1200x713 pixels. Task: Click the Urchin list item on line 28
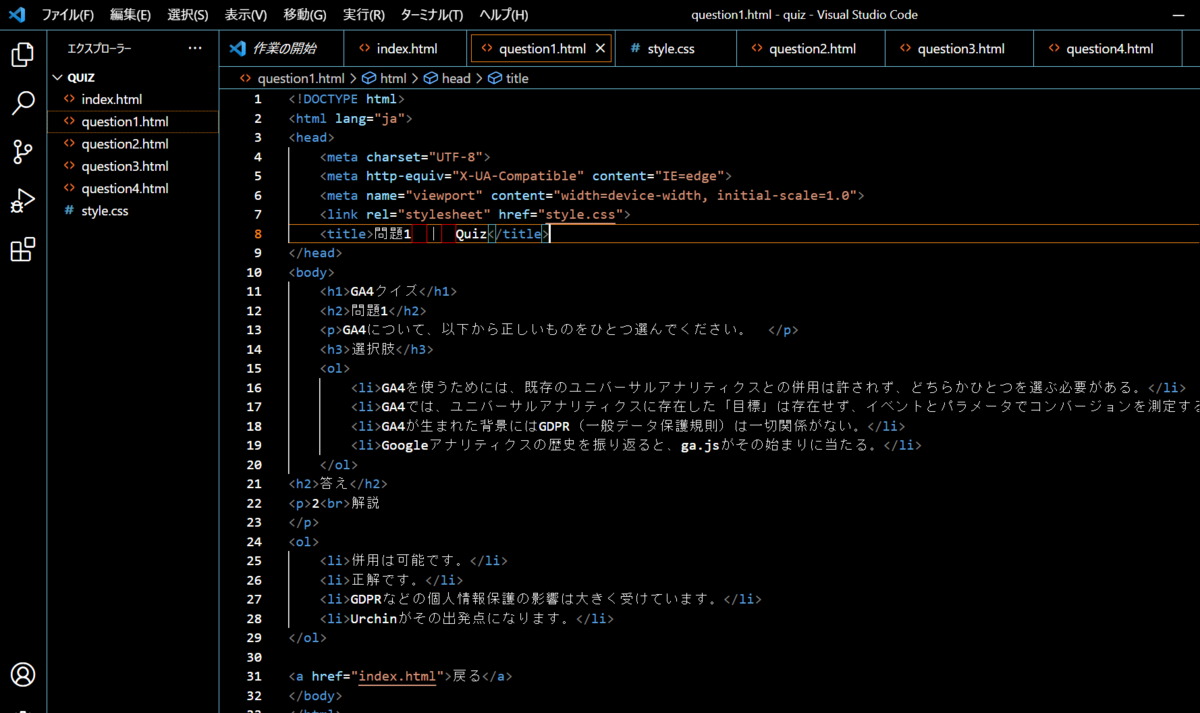click(x=466, y=618)
